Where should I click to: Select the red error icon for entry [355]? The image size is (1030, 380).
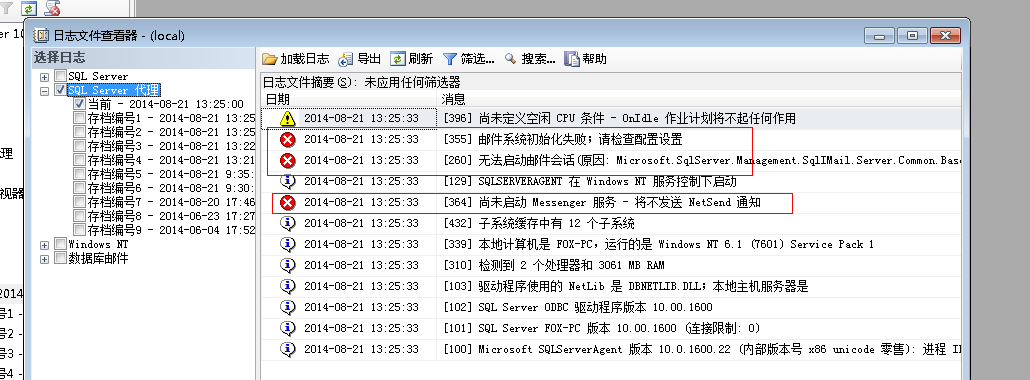pyautogui.click(x=287, y=139)
